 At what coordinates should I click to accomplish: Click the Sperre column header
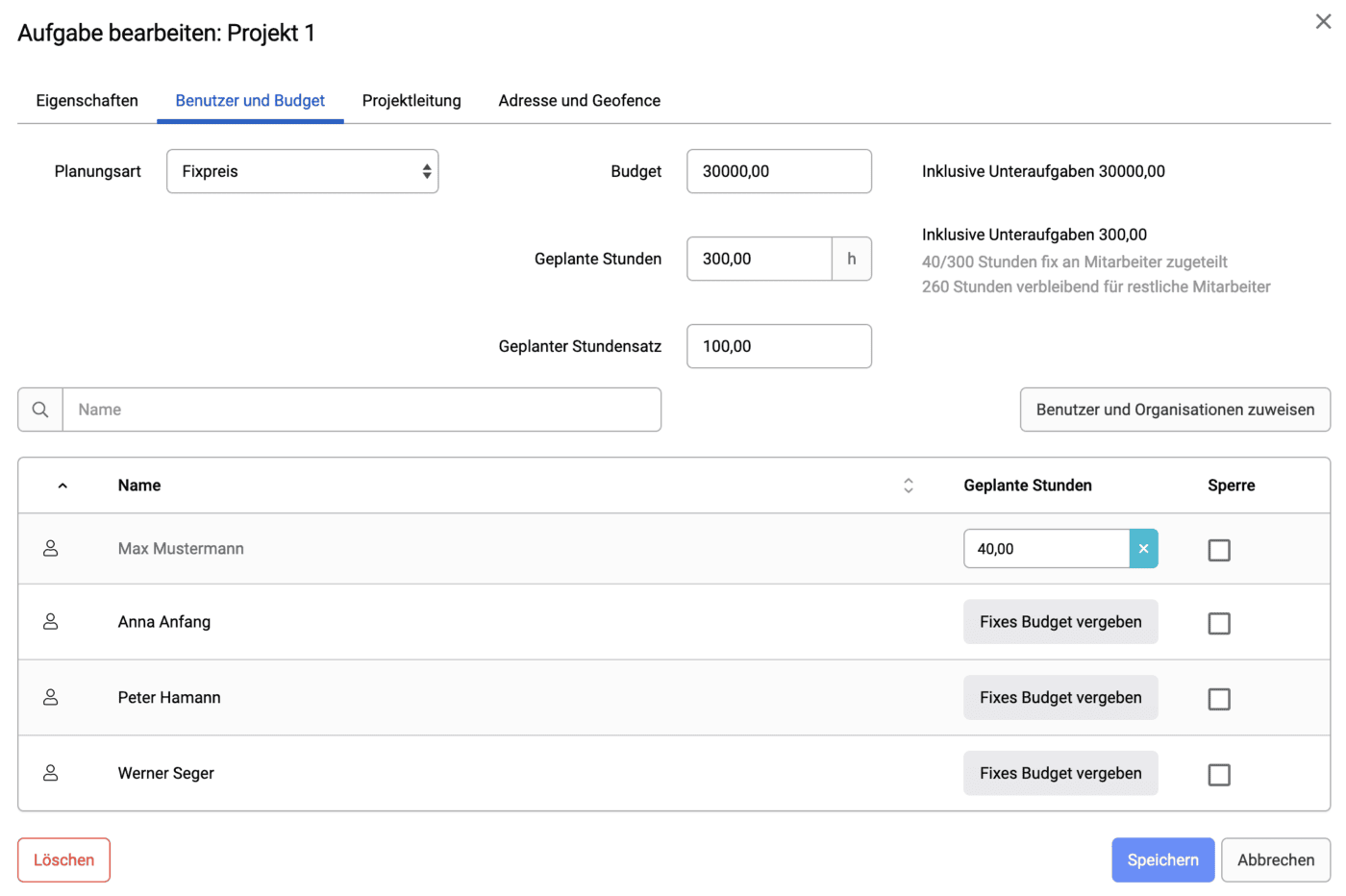pos(1232,485)
